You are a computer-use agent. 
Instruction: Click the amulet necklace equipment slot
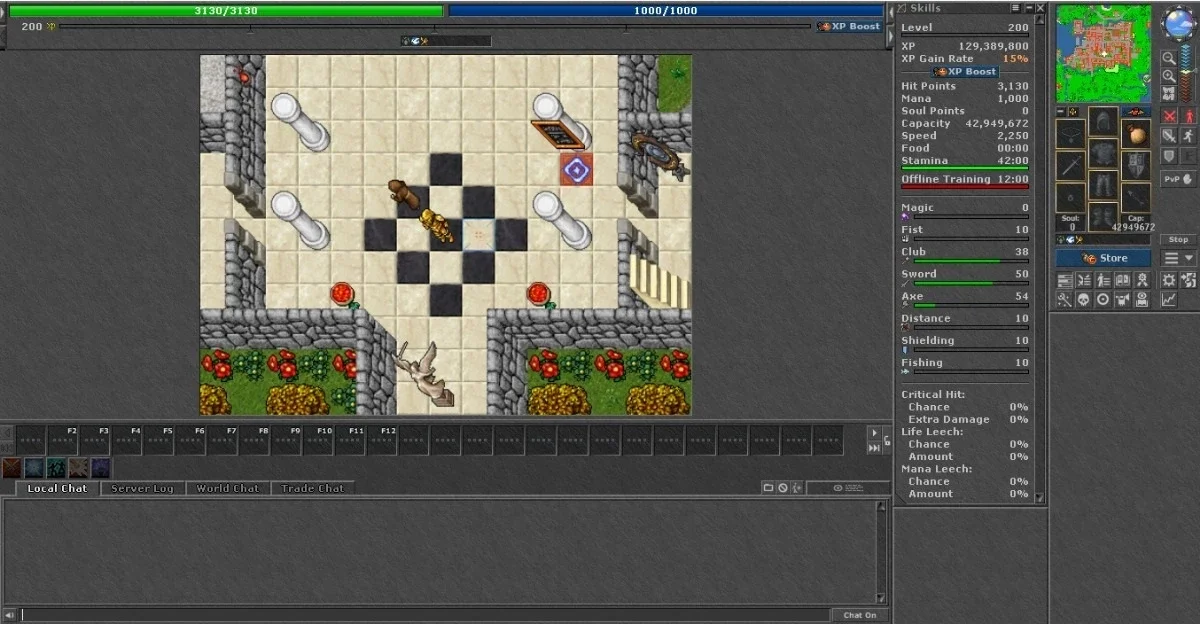click(1070, 133)
